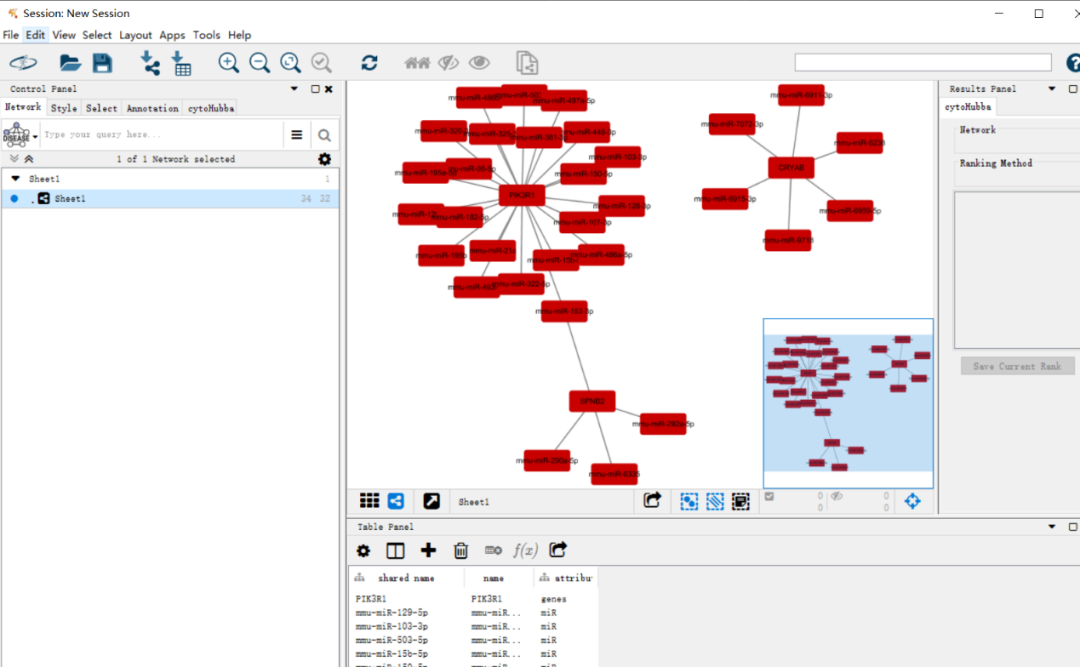1080x667 pixels.
Task: Toggle annotation selection mode
Action: [x=741, y=501]
